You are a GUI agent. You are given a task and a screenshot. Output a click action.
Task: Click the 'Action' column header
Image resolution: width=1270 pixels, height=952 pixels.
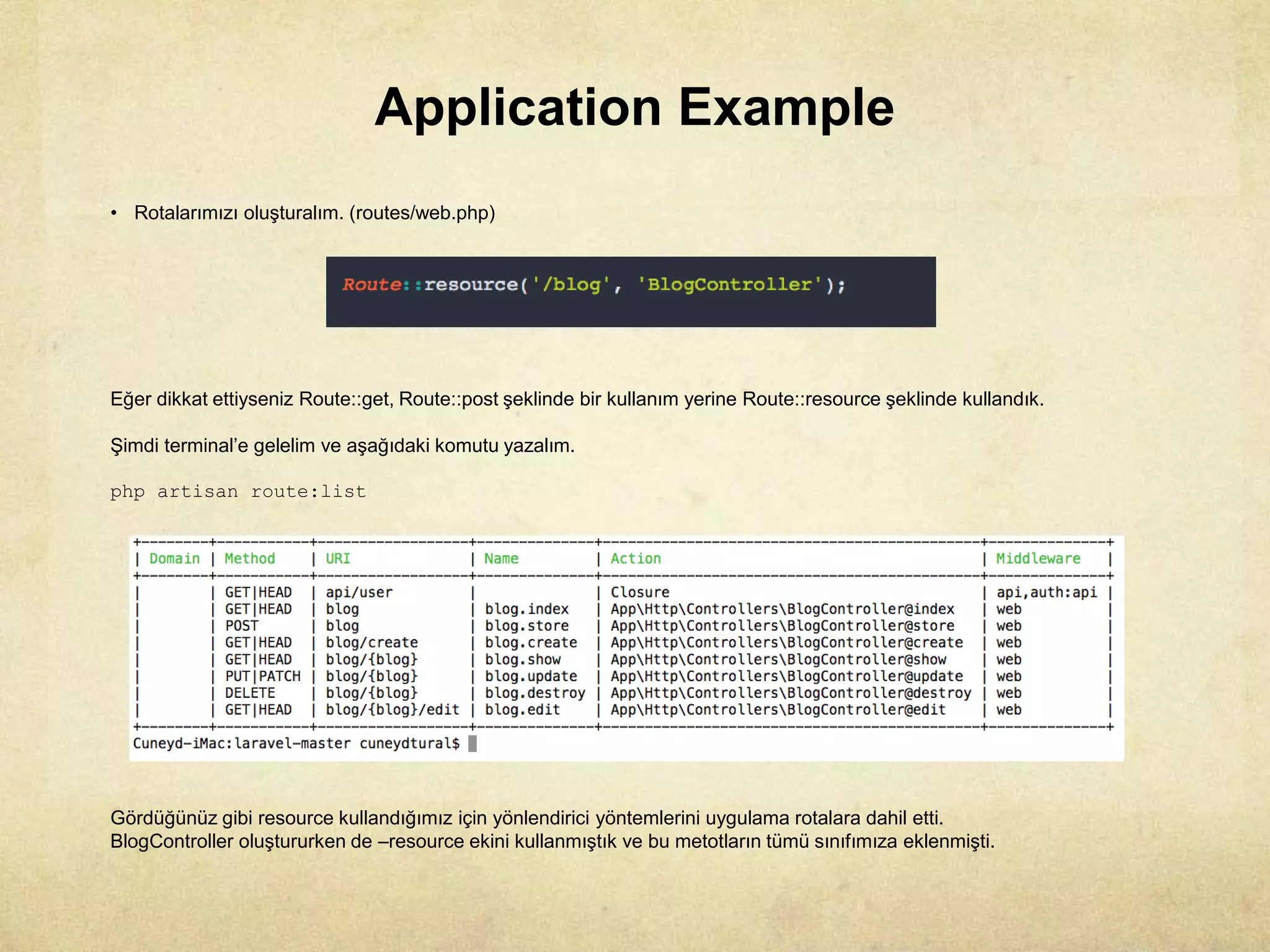[x=636, y=558]
